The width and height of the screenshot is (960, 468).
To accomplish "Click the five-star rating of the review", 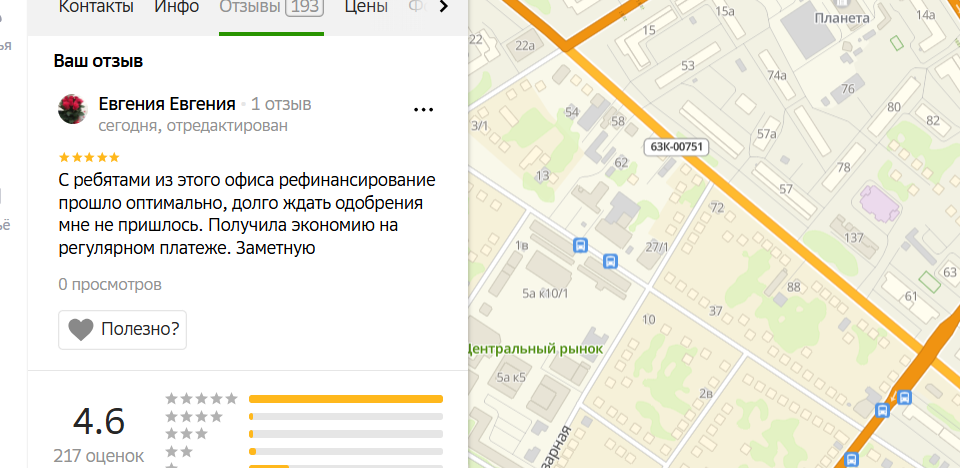I will coord(89,157).
